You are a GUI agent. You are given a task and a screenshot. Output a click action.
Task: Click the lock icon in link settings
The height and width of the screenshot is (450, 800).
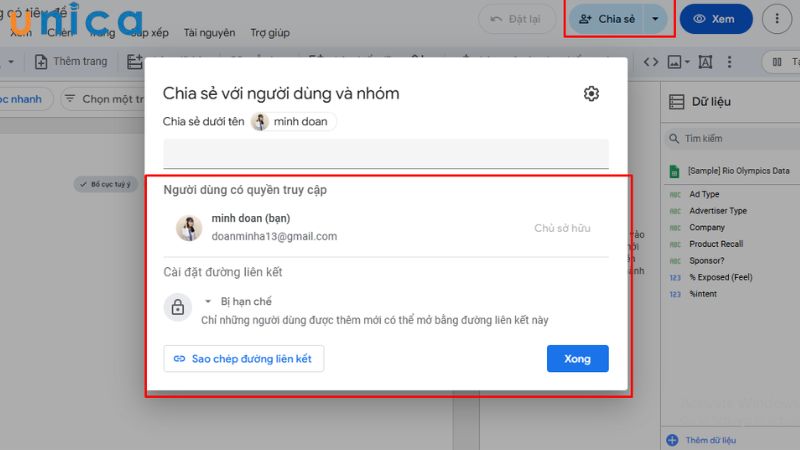tap(178, 307)
